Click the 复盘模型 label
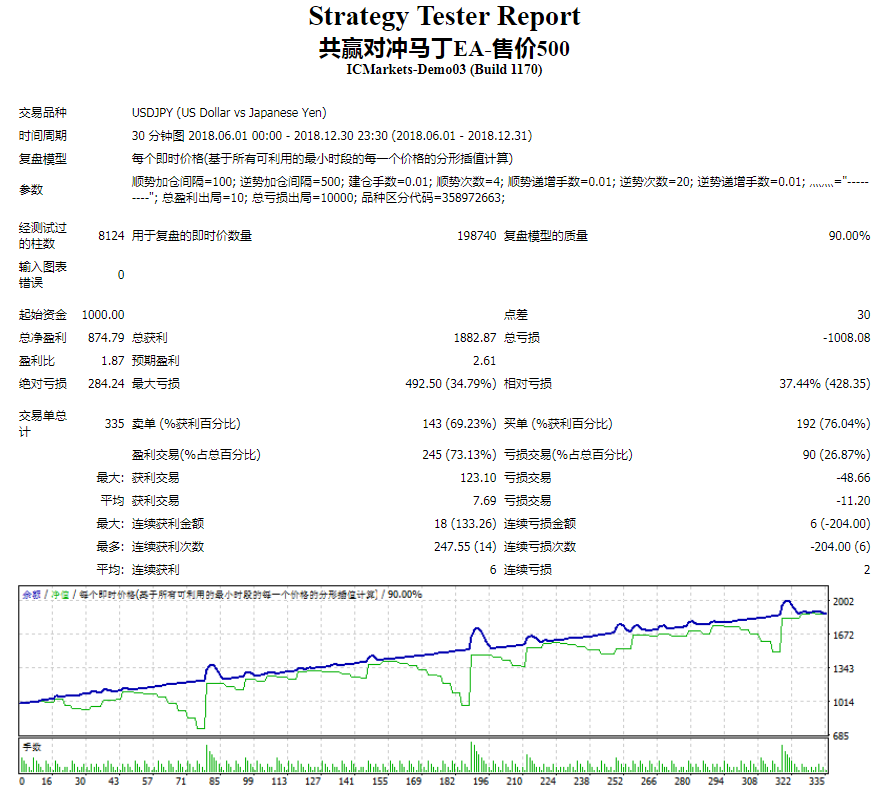The width and height of the screenshot is (889, 795). coord(43,159)
